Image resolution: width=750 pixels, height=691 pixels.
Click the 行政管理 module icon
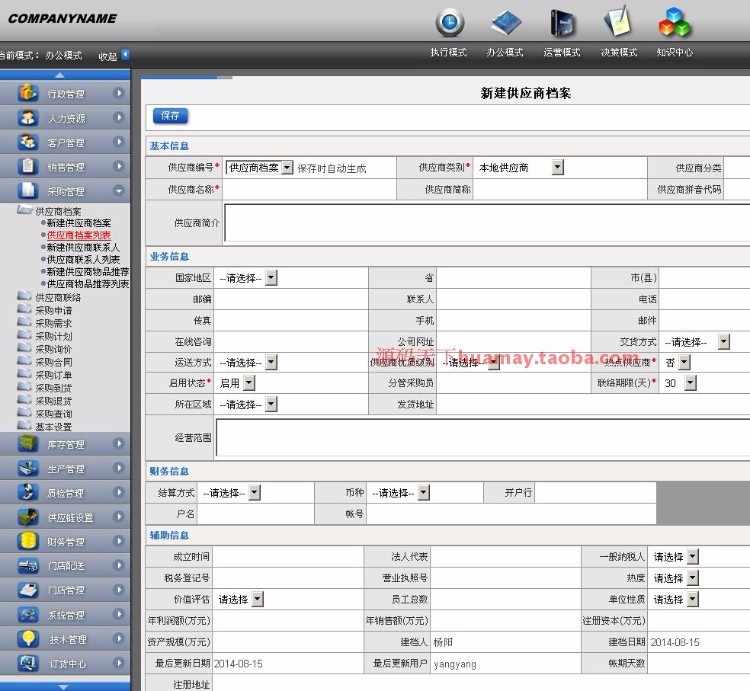[x=28, y=93]
